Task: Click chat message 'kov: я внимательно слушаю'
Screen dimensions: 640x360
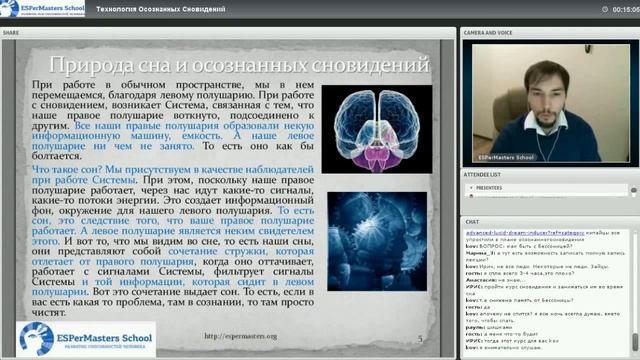Action: [504, 348]
